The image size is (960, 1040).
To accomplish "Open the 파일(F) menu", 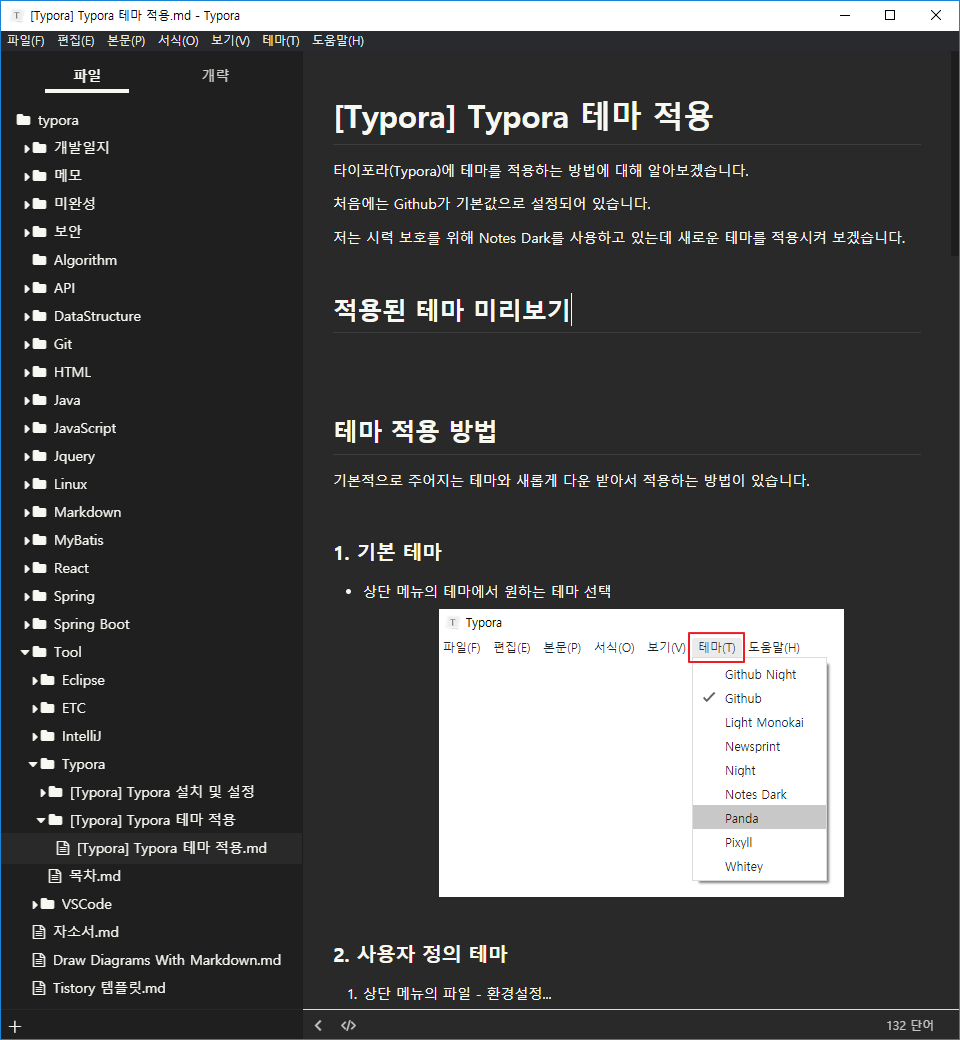I will pyautogui.click(x=26, y=40).
